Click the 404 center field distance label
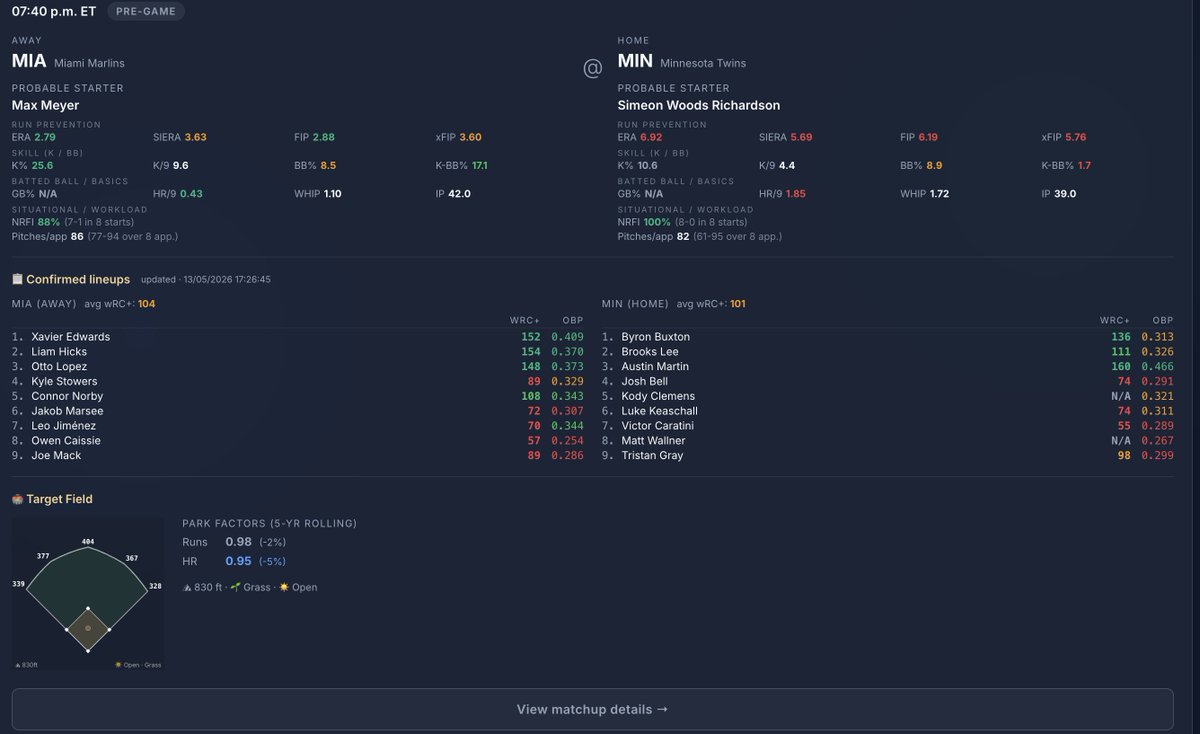1200x734 pixels. point(88,542)
